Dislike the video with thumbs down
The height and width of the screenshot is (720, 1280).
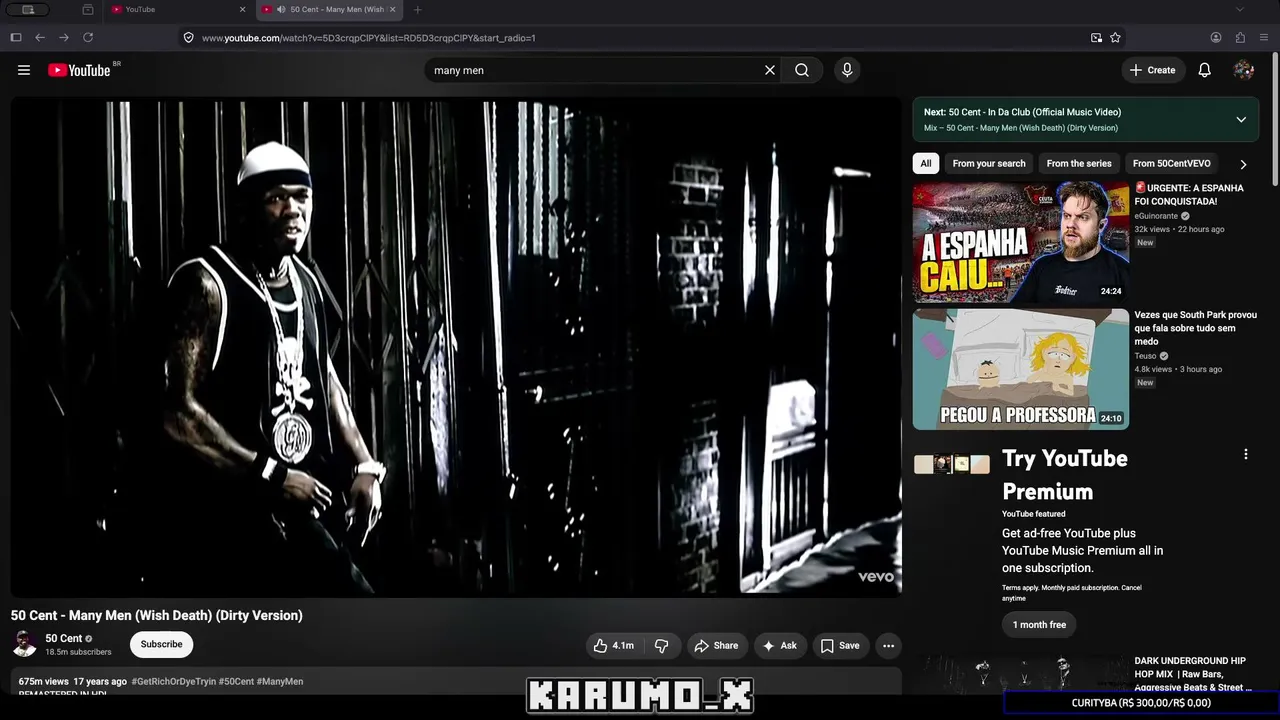(661, 646)
